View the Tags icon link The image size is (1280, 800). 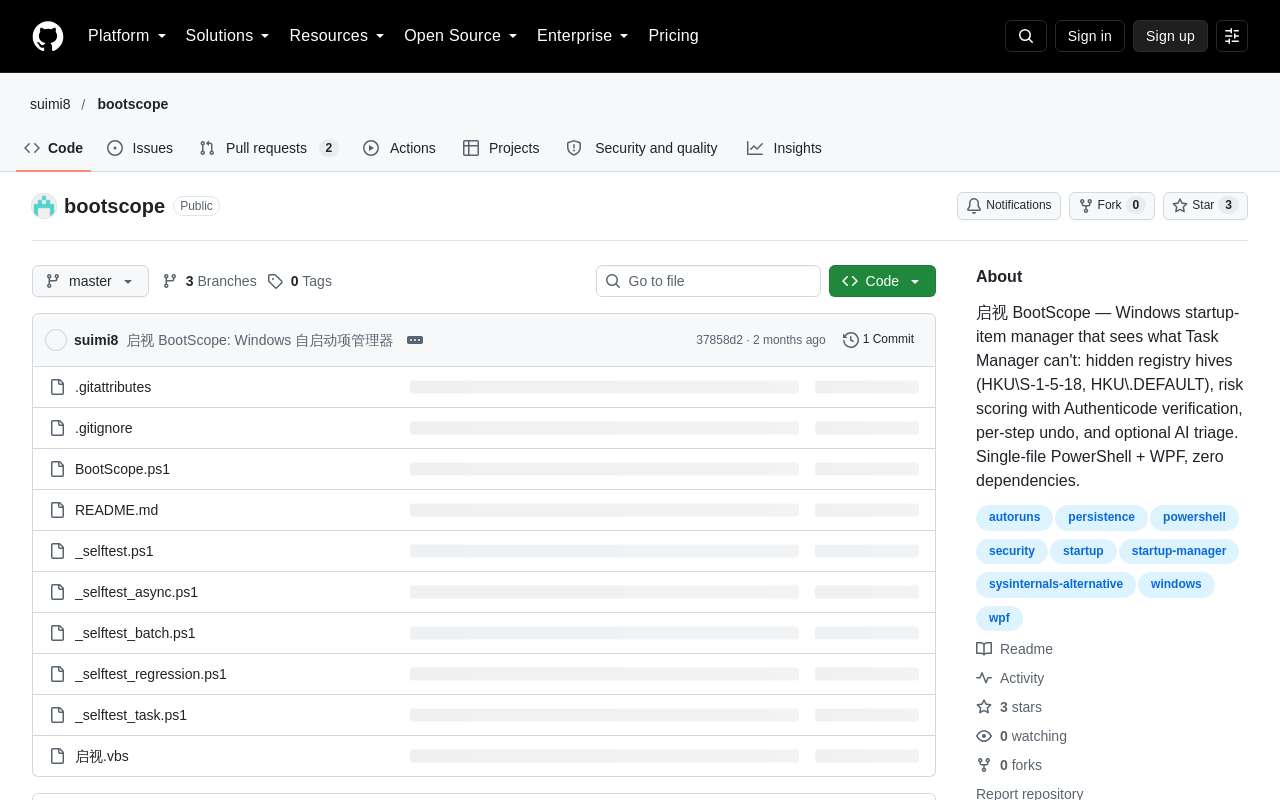click(275, 281)
